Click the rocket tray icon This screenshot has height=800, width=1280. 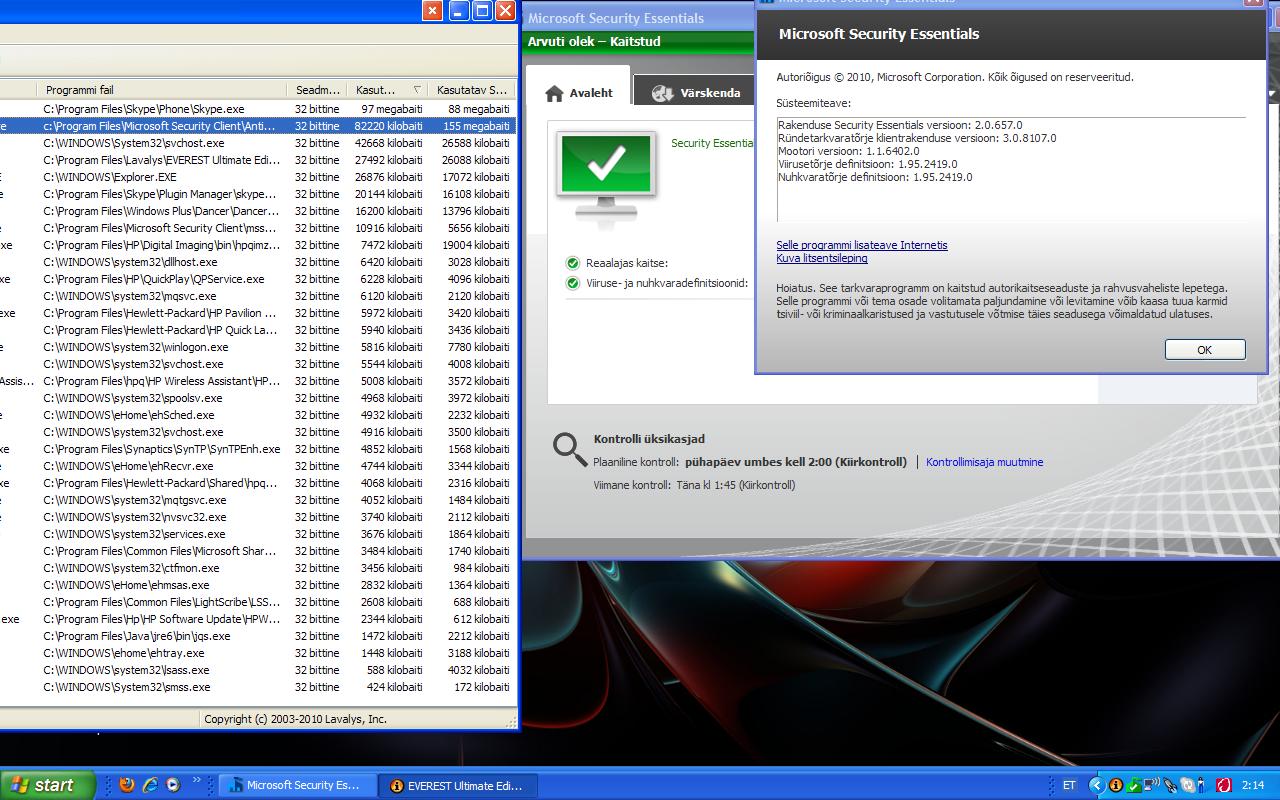click(1170, 785)
